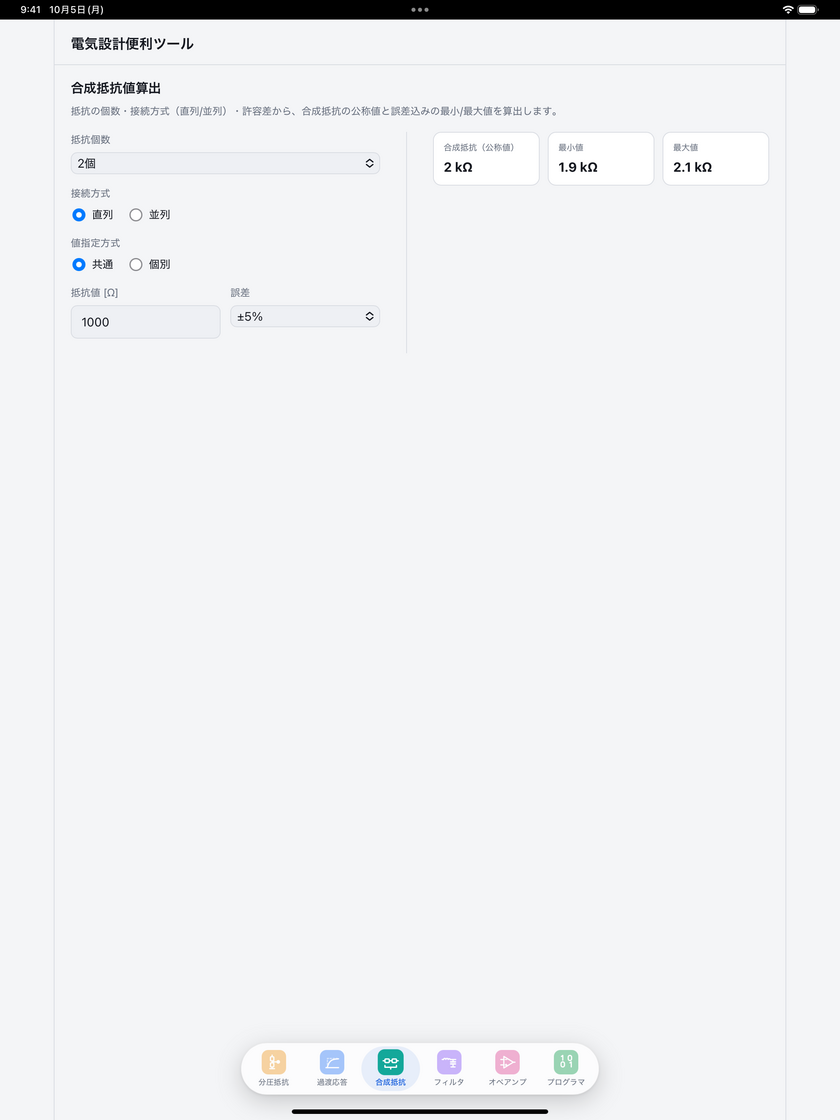Tap the 9:41 clock in status bar

point(31,10)
